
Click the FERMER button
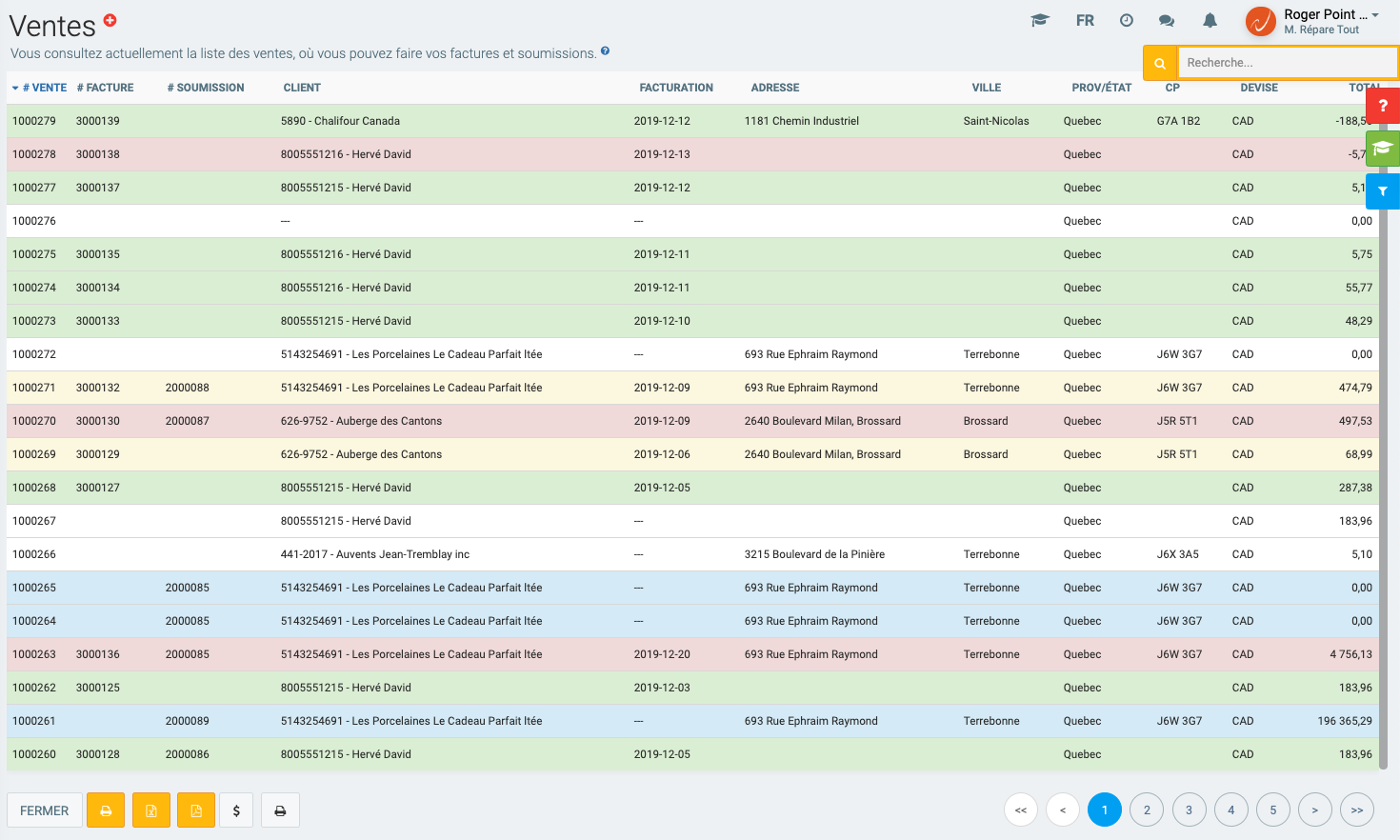(x=45, y=810)
